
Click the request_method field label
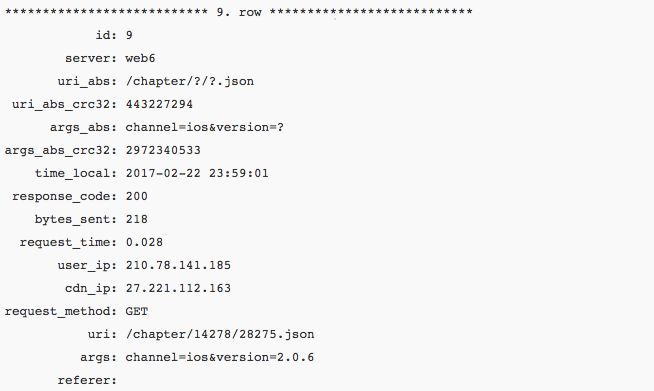(61, 312)
